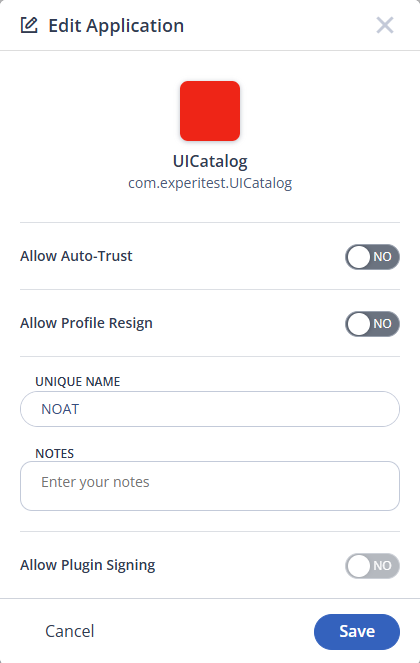Click the white knob on Auto-Trust switch
Image resolution: width=420 pixels, height=663 pixels.
click(x=359, y=257)
